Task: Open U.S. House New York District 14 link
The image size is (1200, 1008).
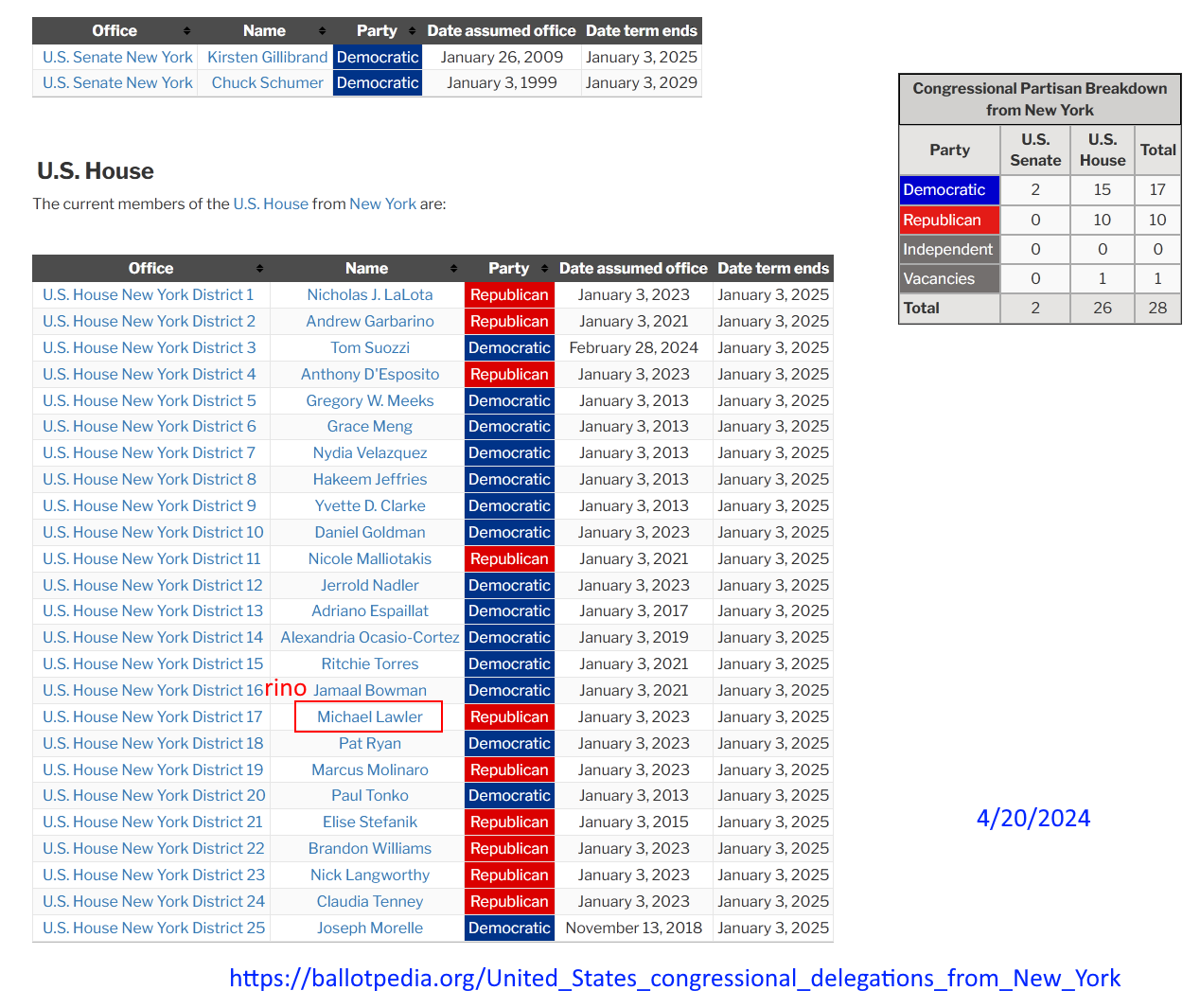Action: pyautogui.click(x=153, y=638)
